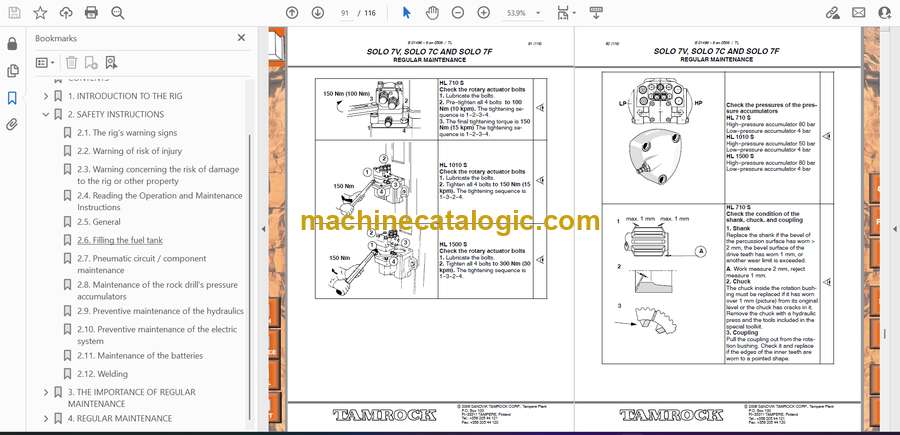
Task: Open bookmark 1. INTRODUCTION TO THE RIG
Action: click(125, 96)
